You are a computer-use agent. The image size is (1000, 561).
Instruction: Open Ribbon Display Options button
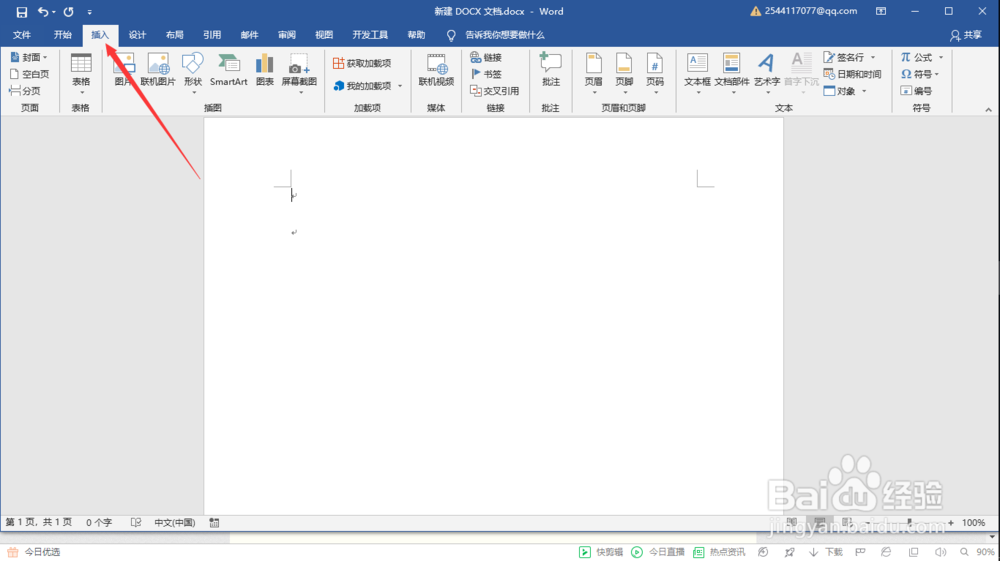pyautogui.click(x=881, y=11)
